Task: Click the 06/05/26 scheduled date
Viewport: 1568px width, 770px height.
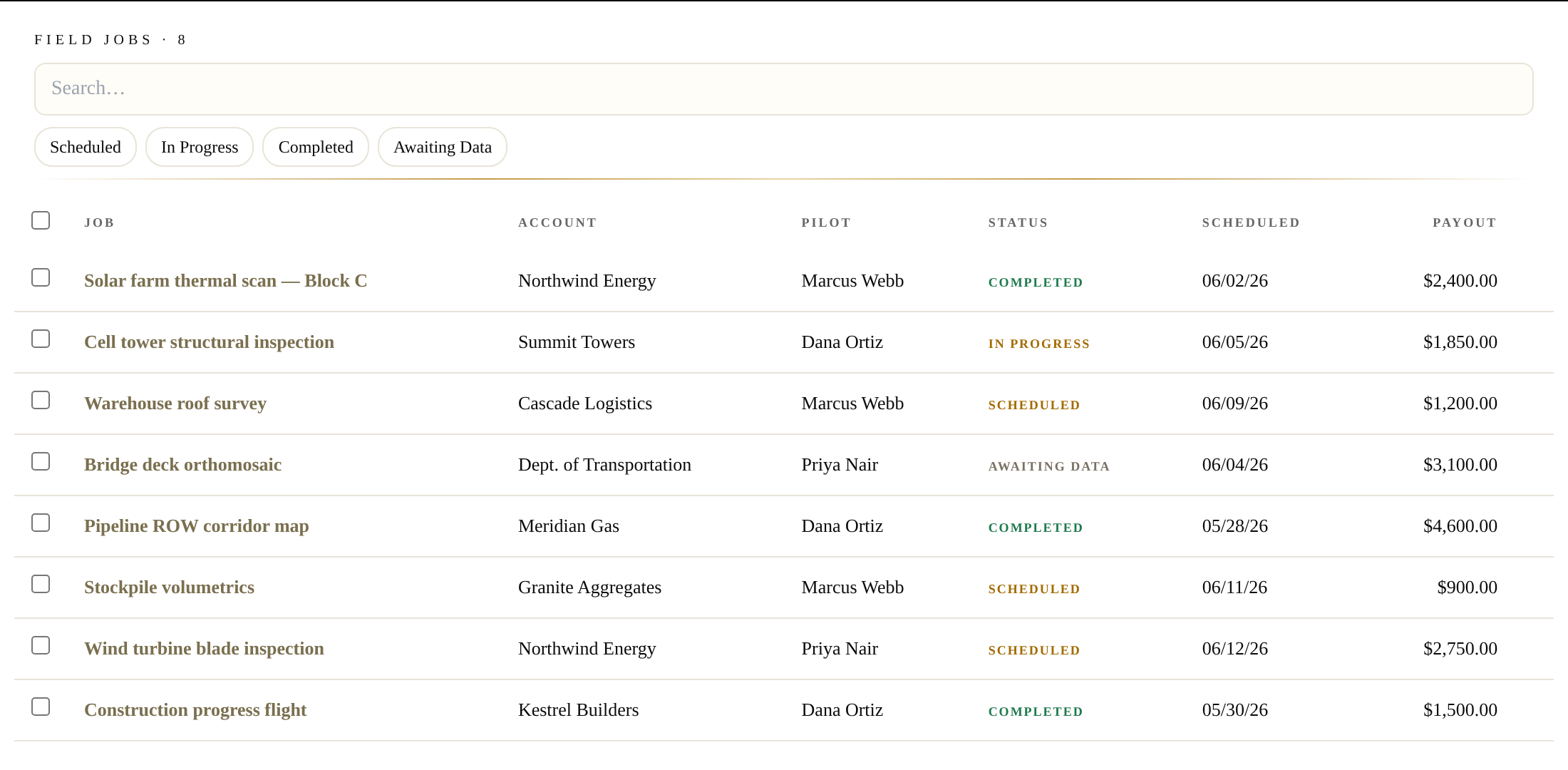Action: [x=1235, y=342]
